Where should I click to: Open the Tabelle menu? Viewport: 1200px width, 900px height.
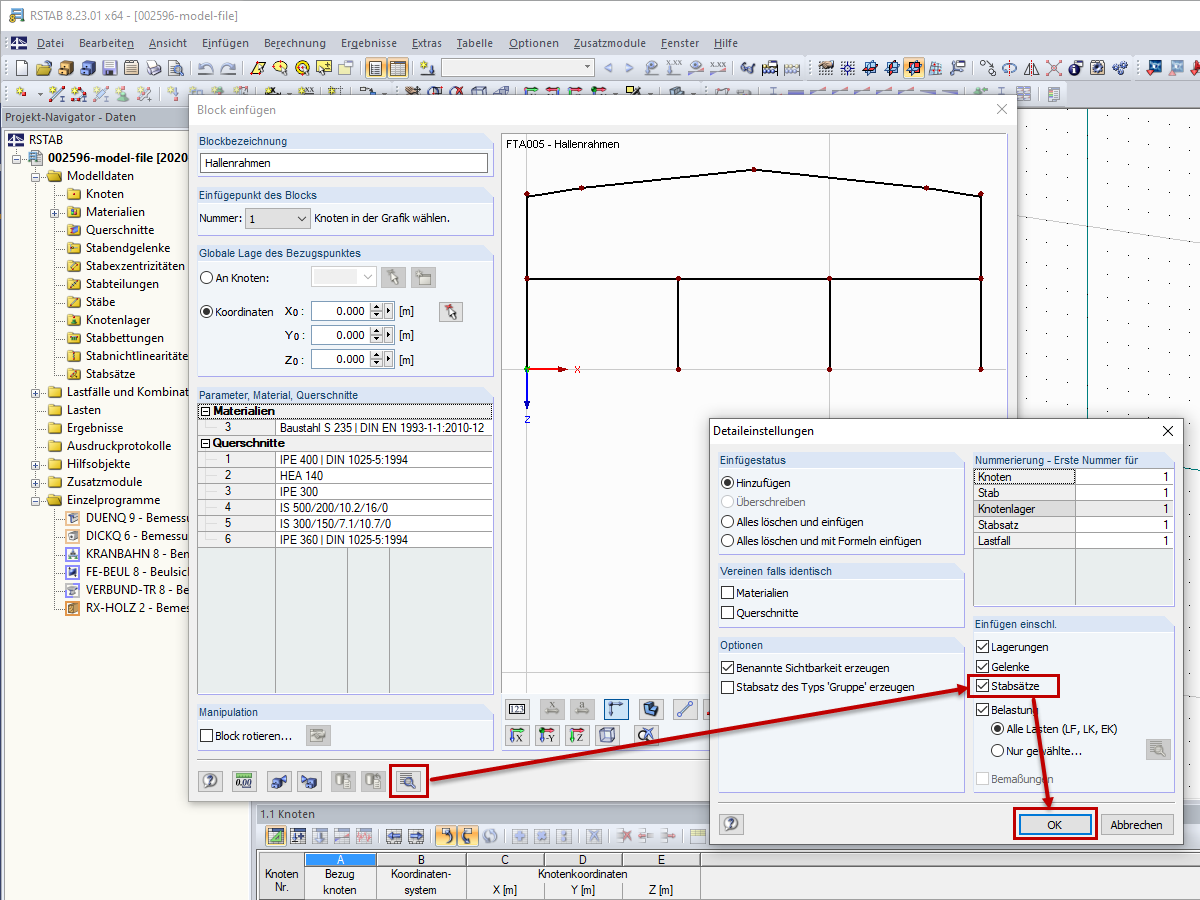pos(474,43)
